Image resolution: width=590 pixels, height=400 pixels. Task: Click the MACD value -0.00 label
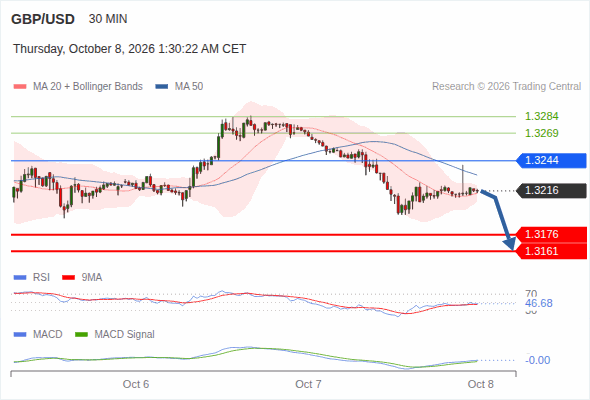[538, 360]
